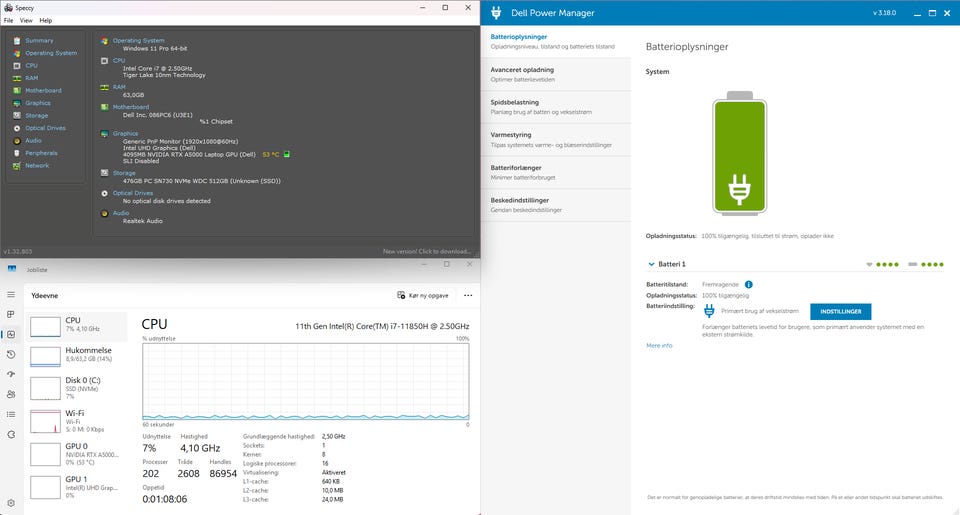Screen dimensions: 960x515
Task: Open Varmestyring tab
Action: click(x=555, y=140)
